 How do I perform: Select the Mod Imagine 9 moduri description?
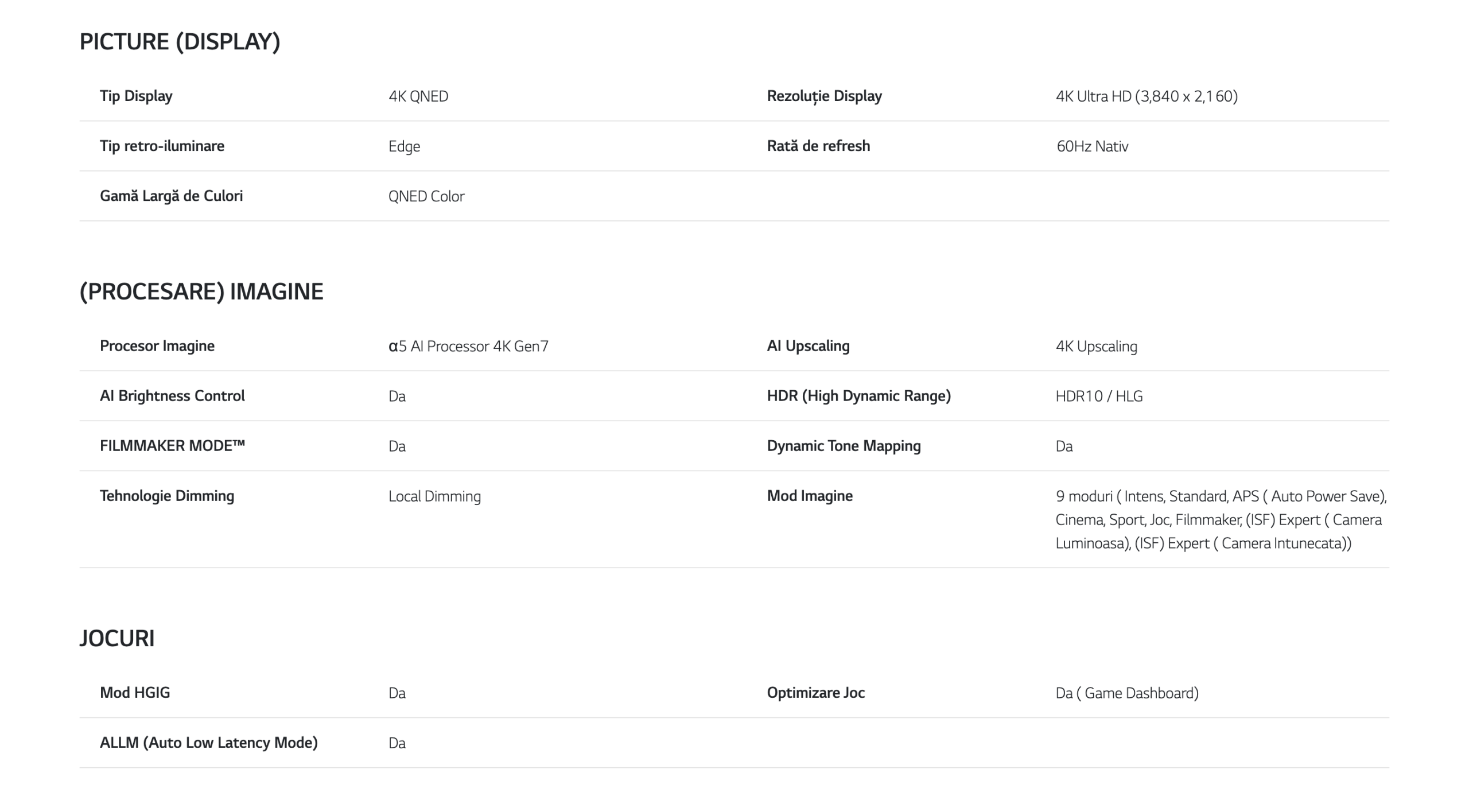coord(1221,519)
